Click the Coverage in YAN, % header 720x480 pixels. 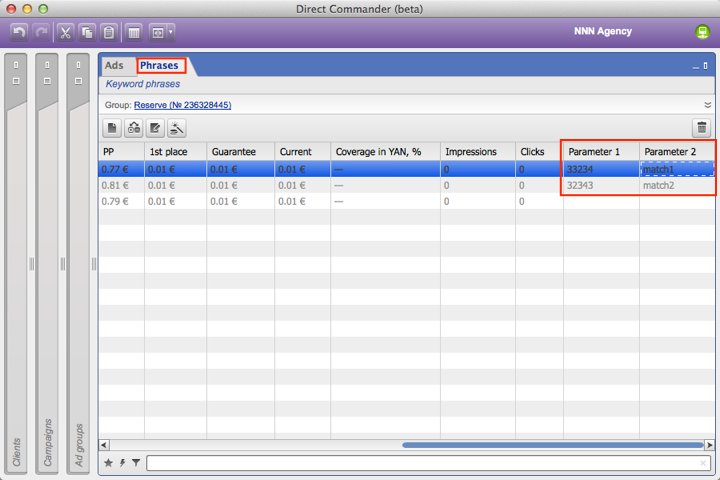click(385, 152)
